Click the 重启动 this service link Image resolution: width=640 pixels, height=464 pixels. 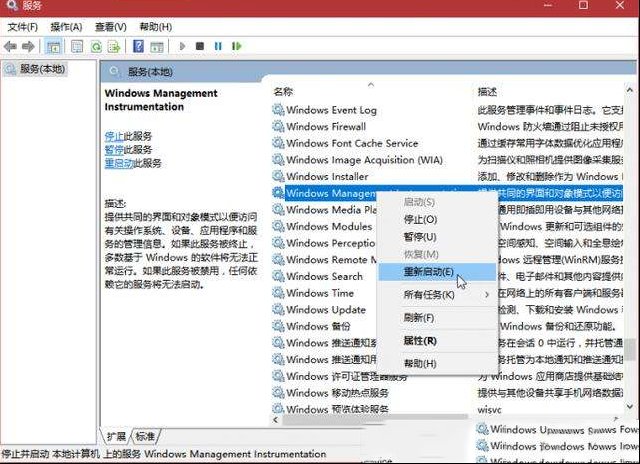(119, 163)
